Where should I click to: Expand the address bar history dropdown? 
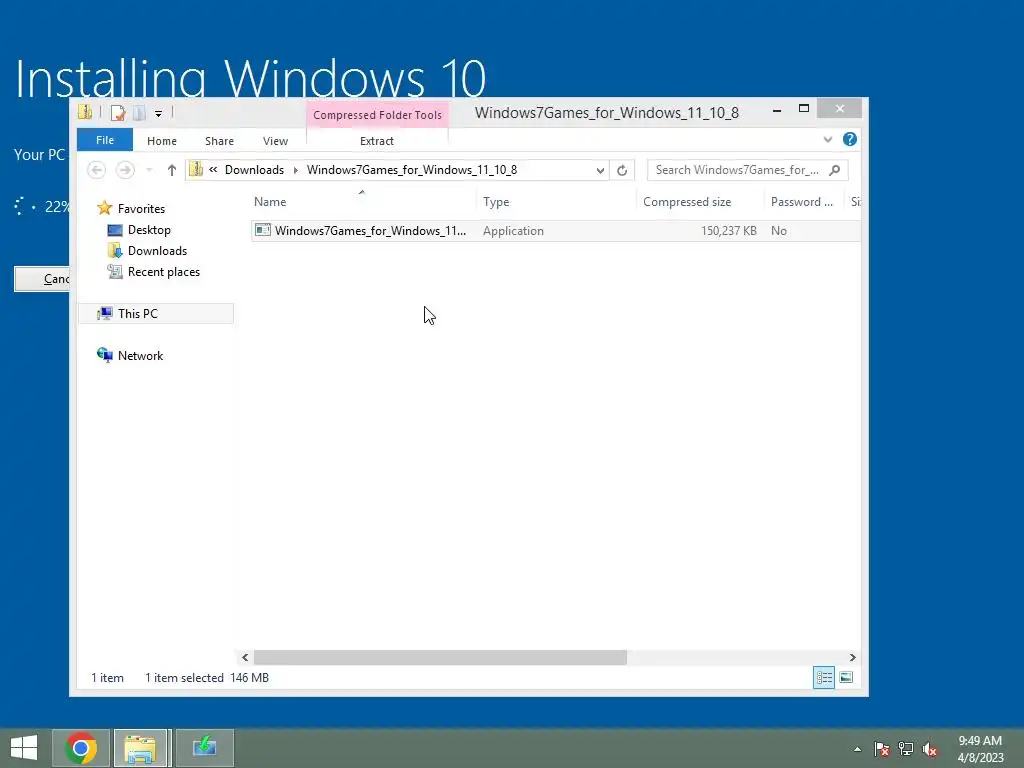tap(600, 170)
